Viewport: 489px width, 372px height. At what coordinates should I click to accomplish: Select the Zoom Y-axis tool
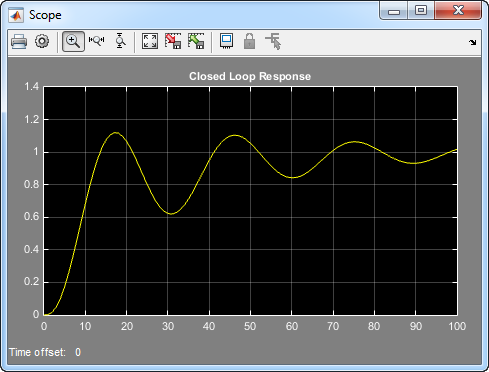click(x=120, y=41)
